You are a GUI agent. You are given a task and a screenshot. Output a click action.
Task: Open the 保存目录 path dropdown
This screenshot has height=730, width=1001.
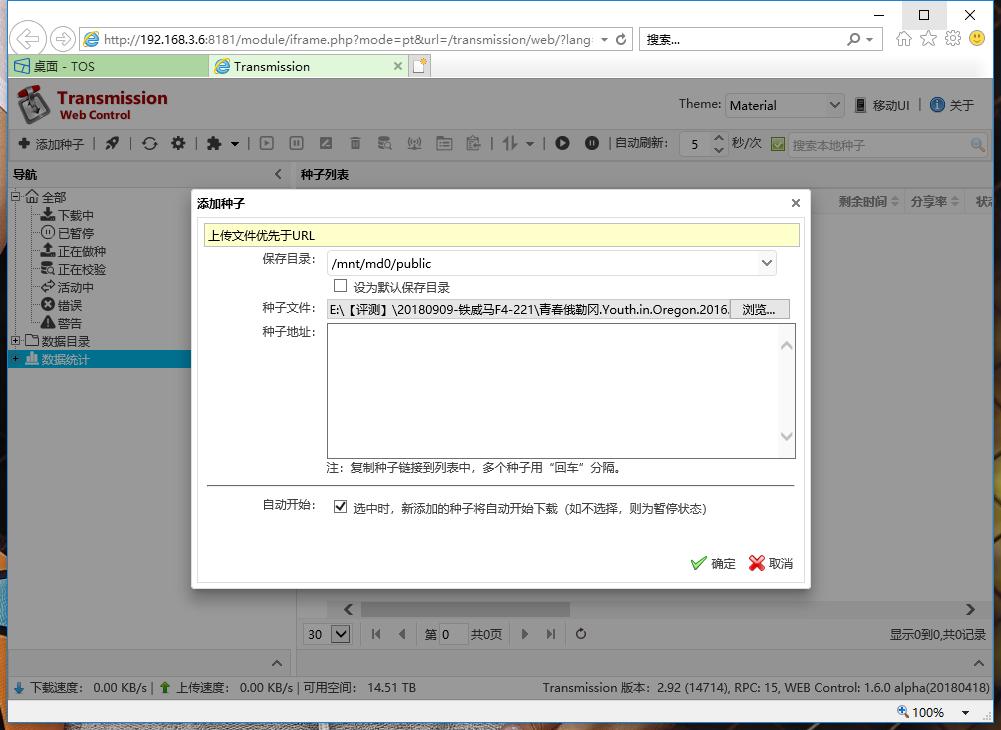[767, 263]
